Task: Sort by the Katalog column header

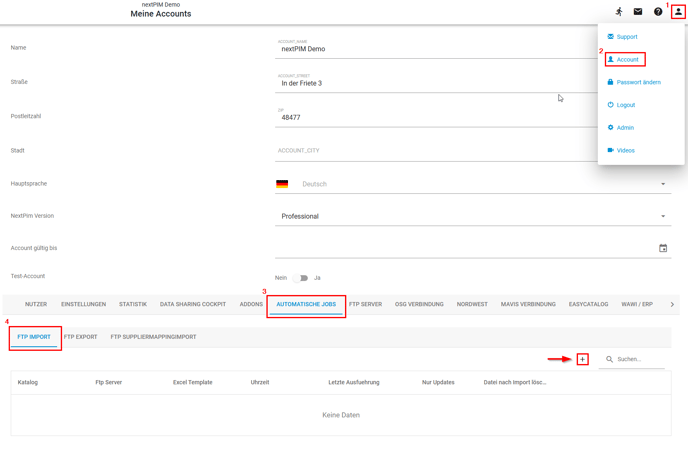Action: 28,382
